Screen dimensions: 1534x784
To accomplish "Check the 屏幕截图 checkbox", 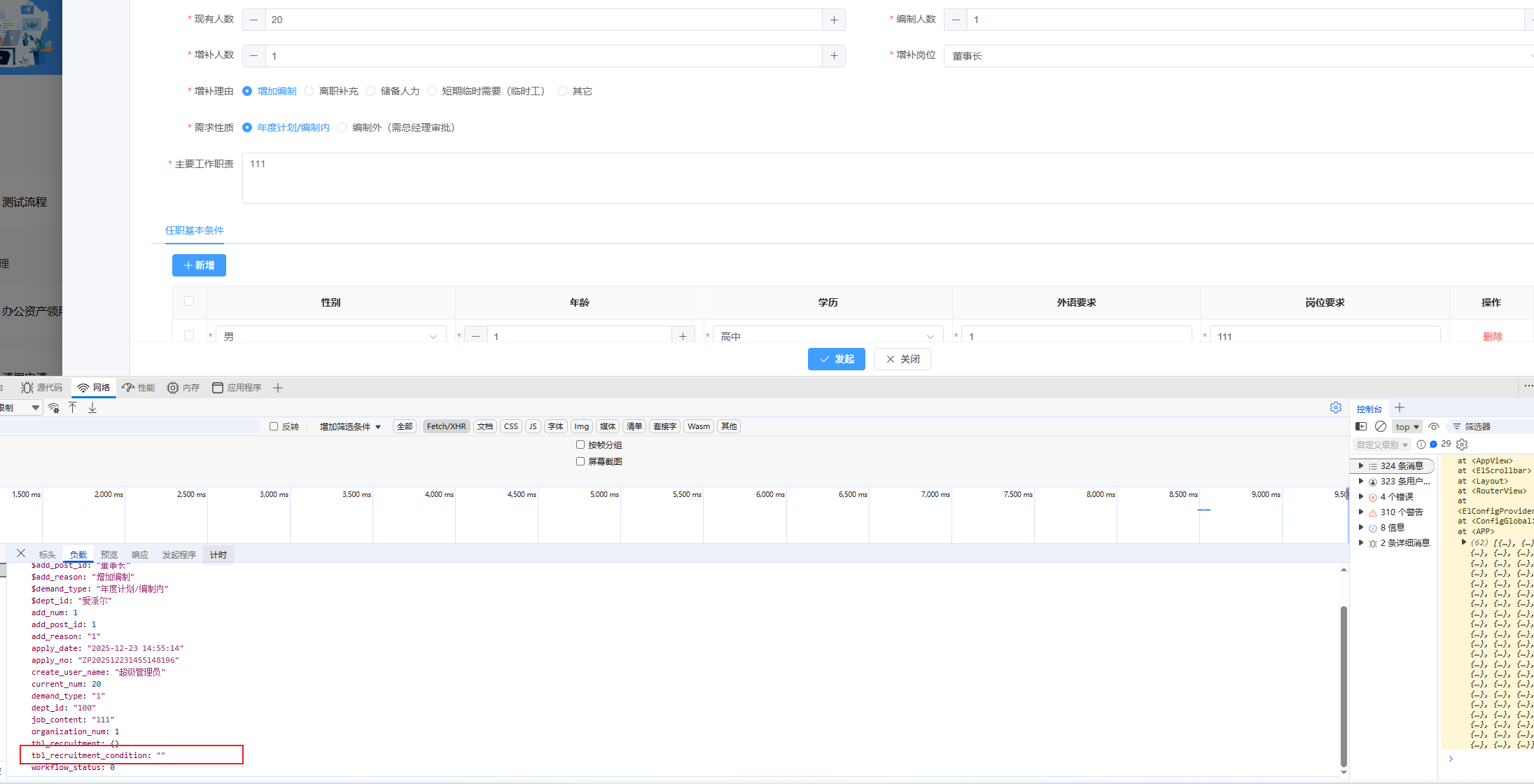I will pyautogui.click(x=580, y=461).
